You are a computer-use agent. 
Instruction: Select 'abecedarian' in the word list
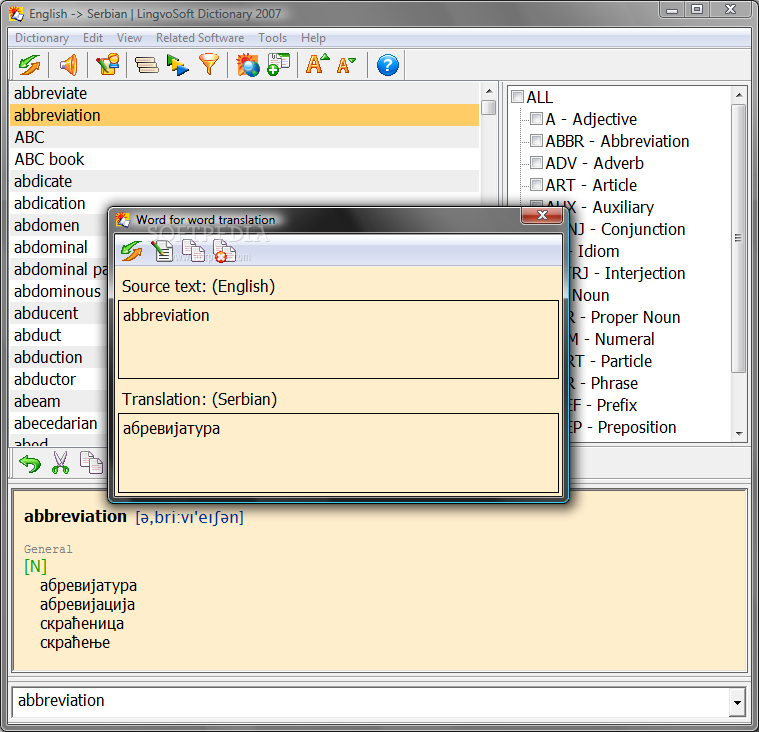coord(59,423)
